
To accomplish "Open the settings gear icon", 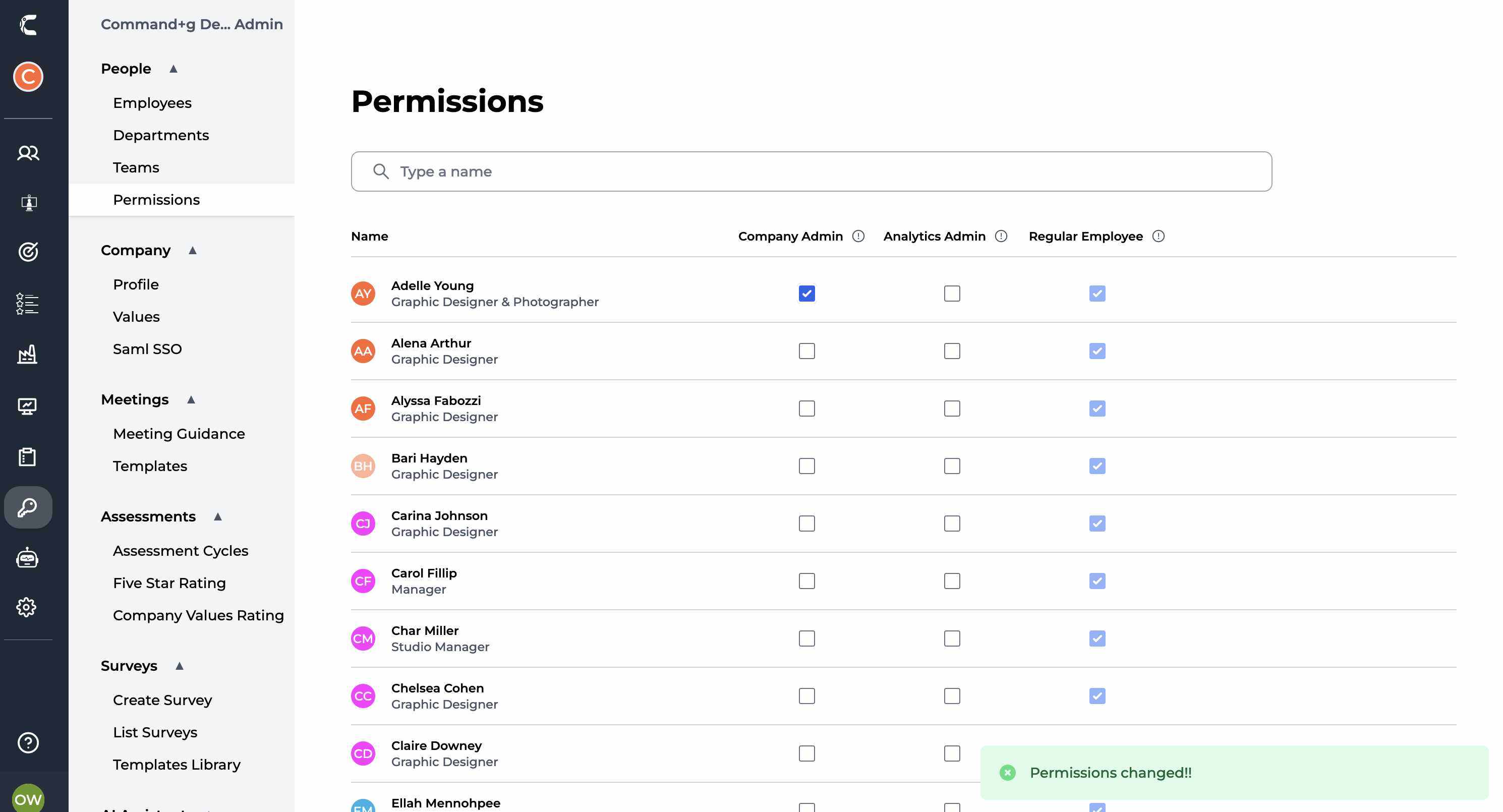I will (x=26, y=607).
